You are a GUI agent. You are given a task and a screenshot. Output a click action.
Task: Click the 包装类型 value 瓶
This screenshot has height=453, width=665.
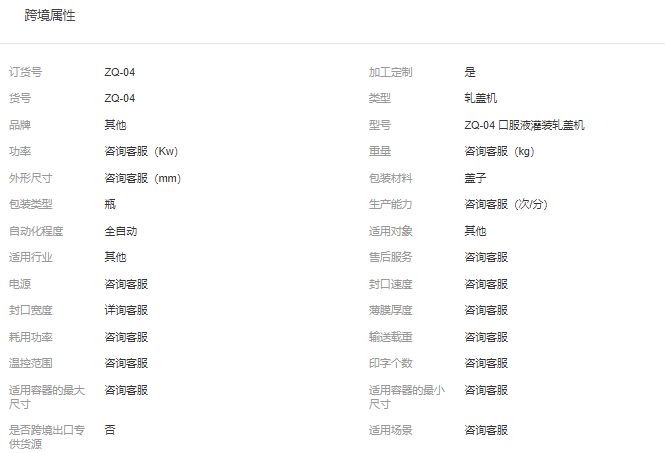pyautogui.click(x=110, y=204)
